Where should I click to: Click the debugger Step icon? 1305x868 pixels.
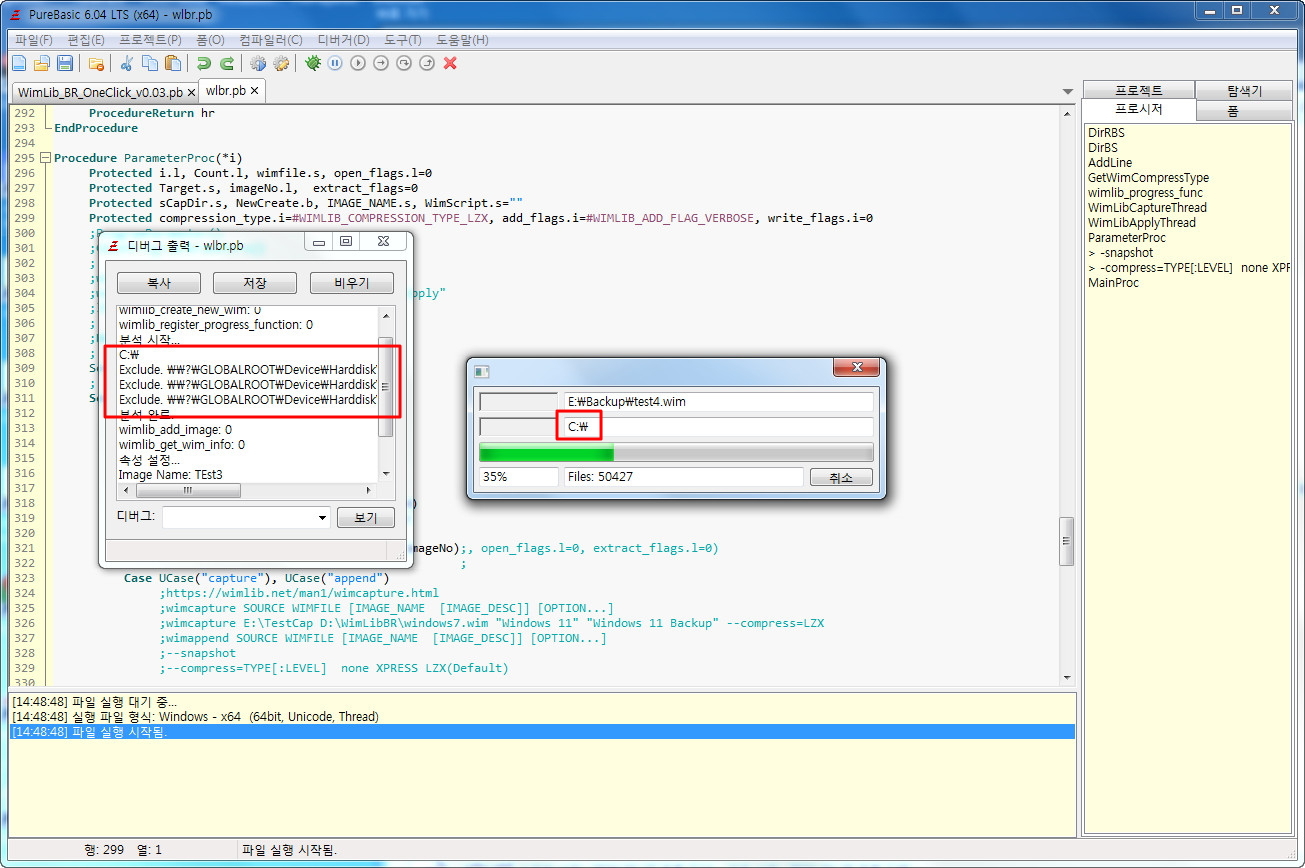coord(381,63)
